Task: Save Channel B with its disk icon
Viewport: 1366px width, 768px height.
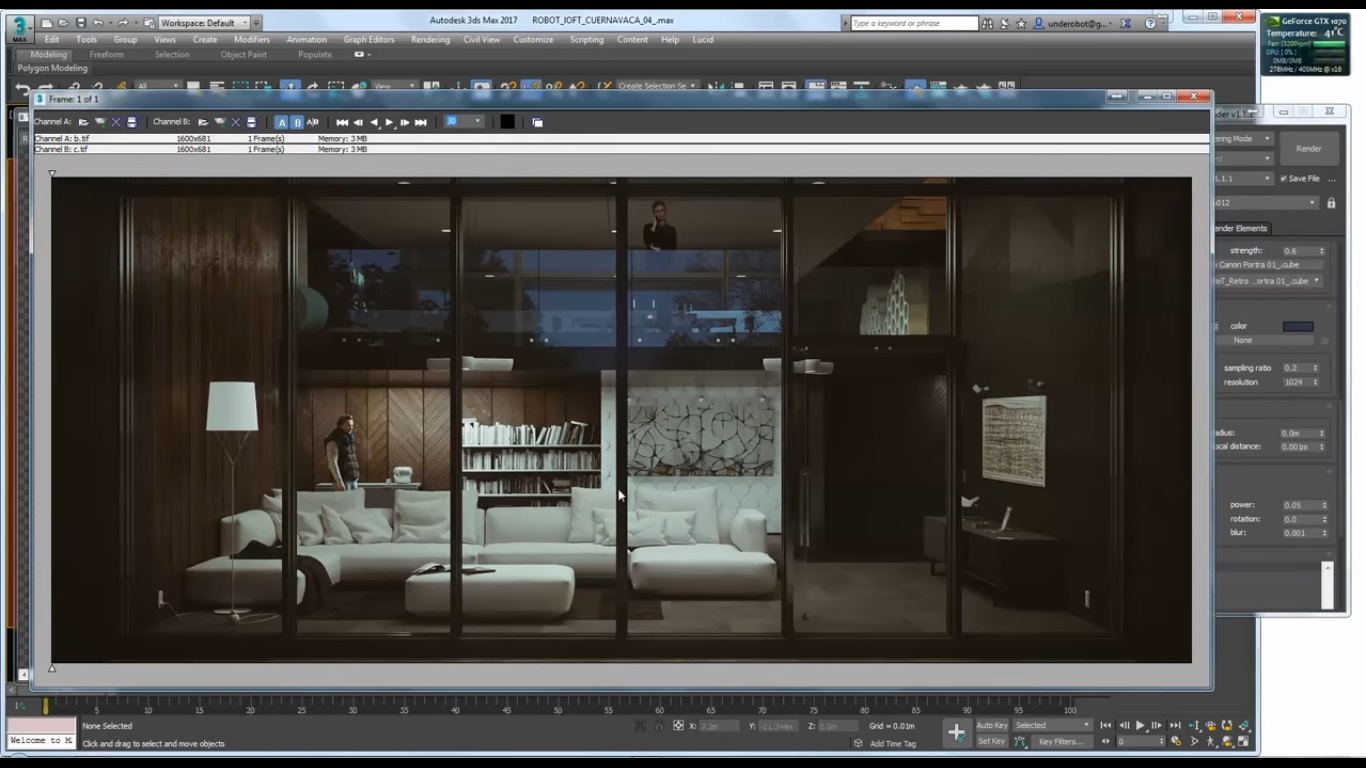Action: point(251,122)
